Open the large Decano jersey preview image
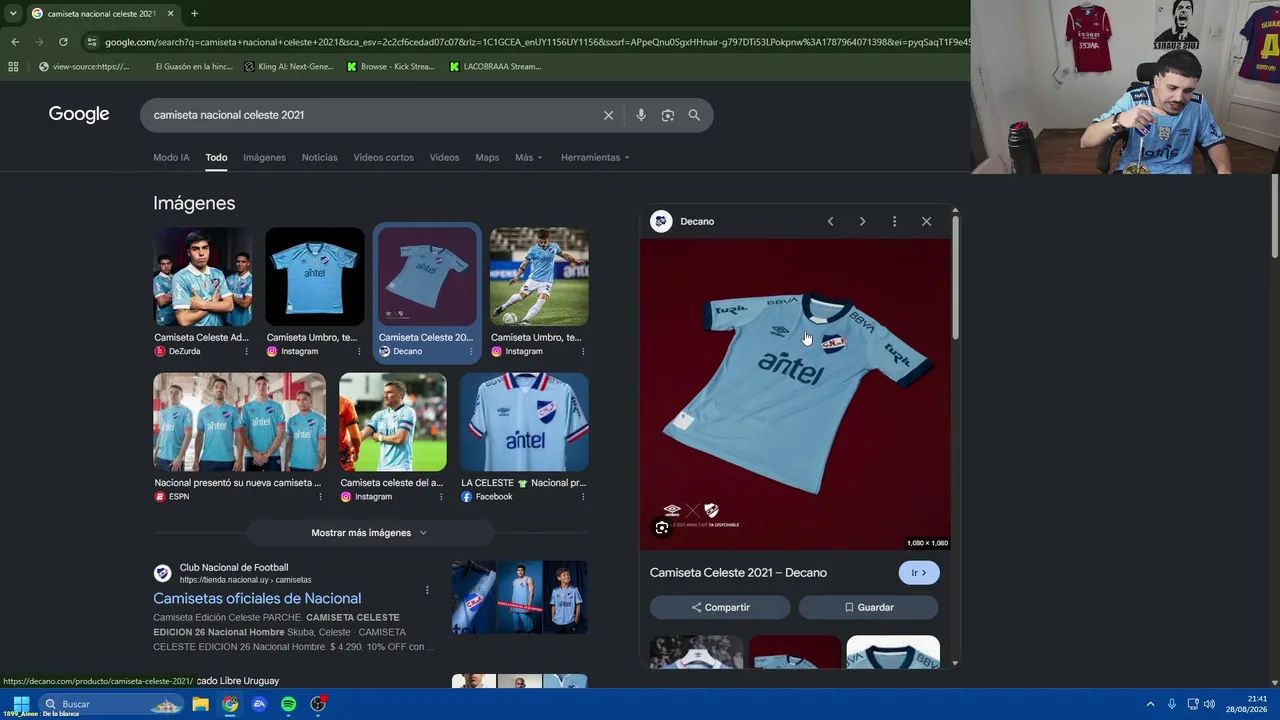The image size is (1280, 720). pos(795,394)
